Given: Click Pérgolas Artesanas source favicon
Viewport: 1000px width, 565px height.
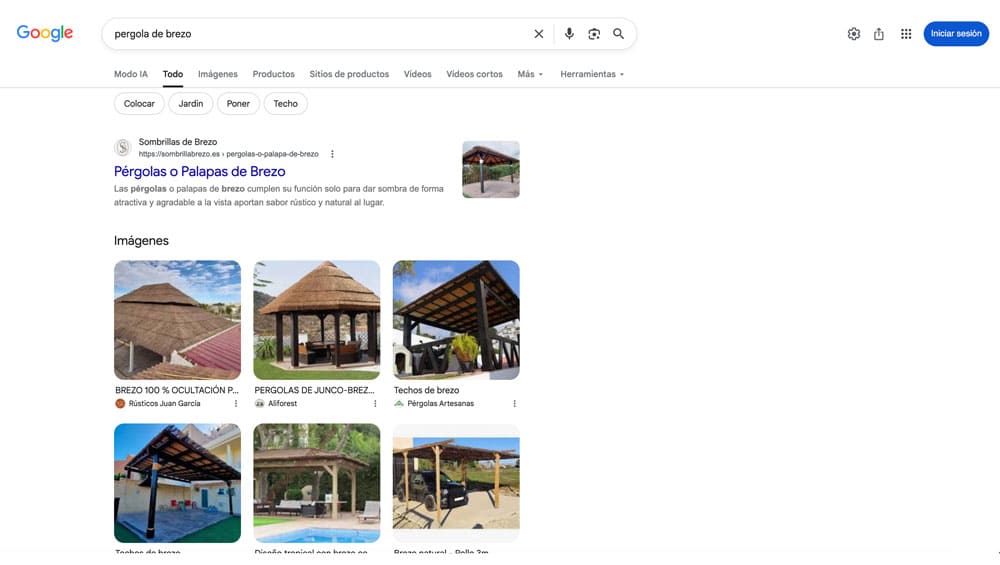Looking at the screenshot, I should coord(399,404).
